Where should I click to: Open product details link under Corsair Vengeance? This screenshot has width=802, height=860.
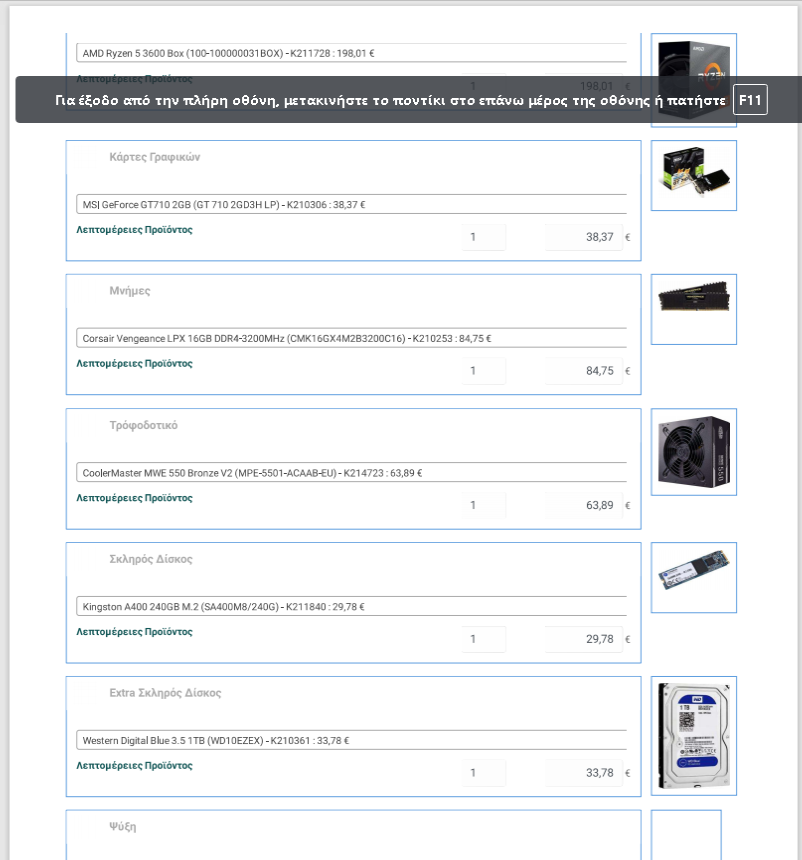click(134, 363)
